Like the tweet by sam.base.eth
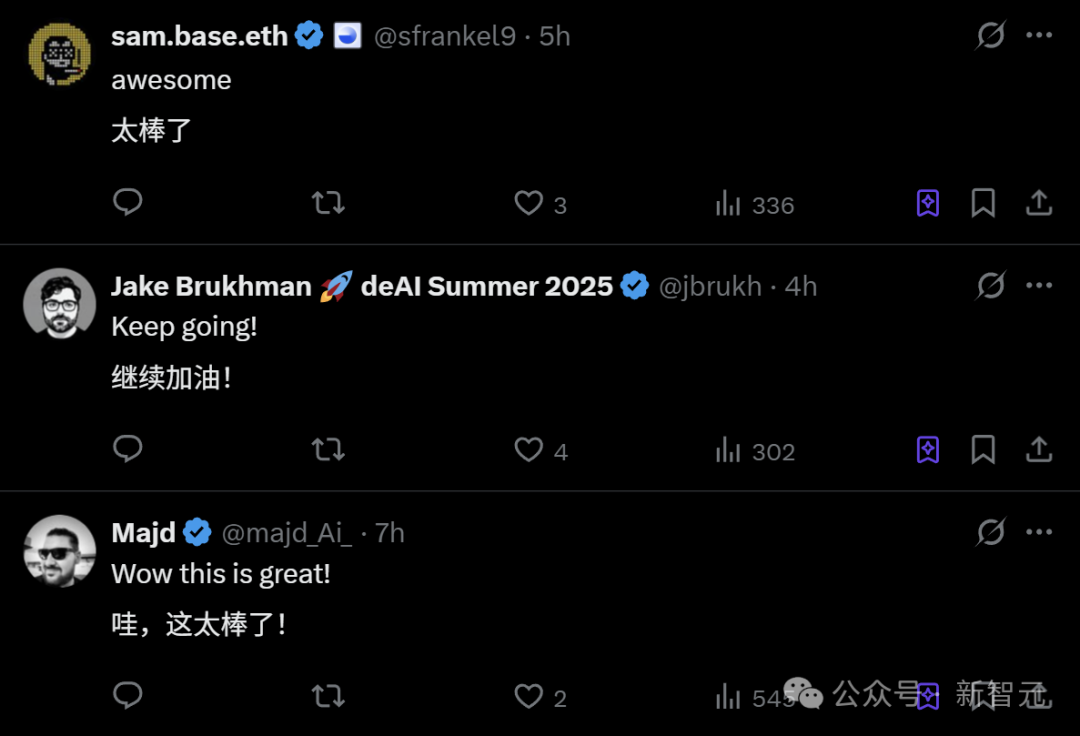This screenshot has width=1080, height=736. (541, 204)
